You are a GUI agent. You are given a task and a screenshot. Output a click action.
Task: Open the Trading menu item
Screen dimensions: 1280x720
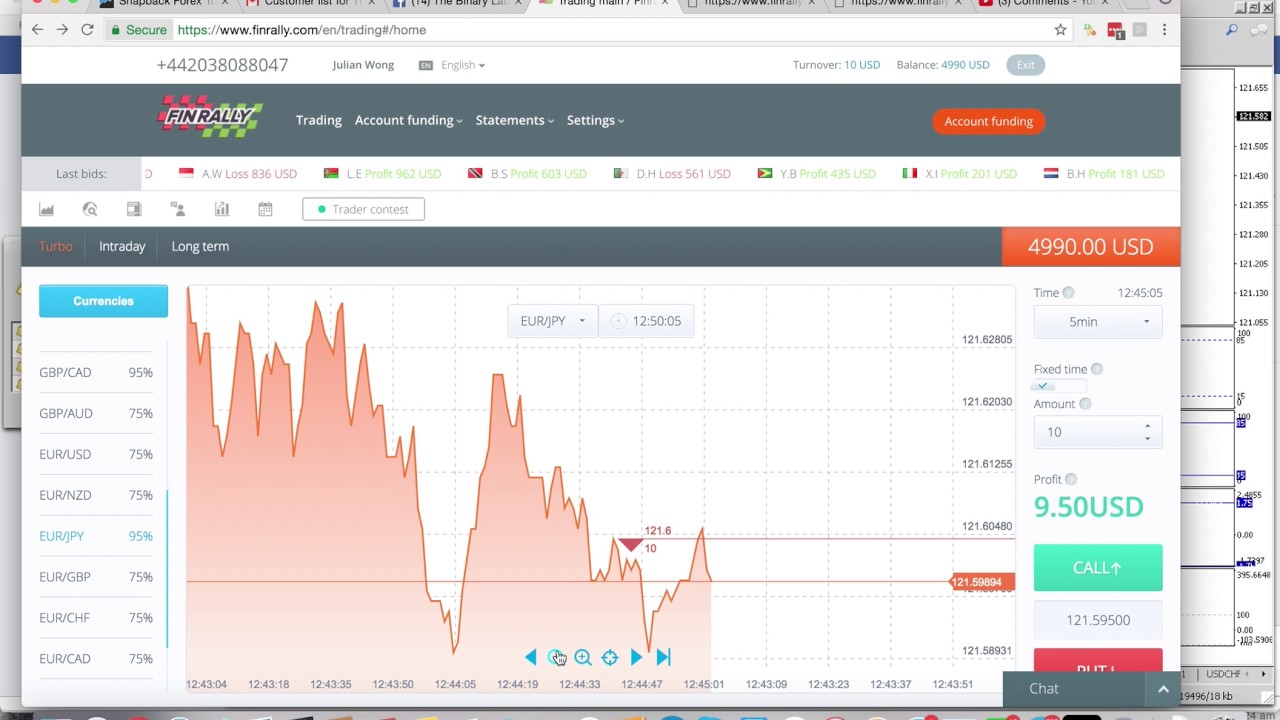(x=318, y=120)
